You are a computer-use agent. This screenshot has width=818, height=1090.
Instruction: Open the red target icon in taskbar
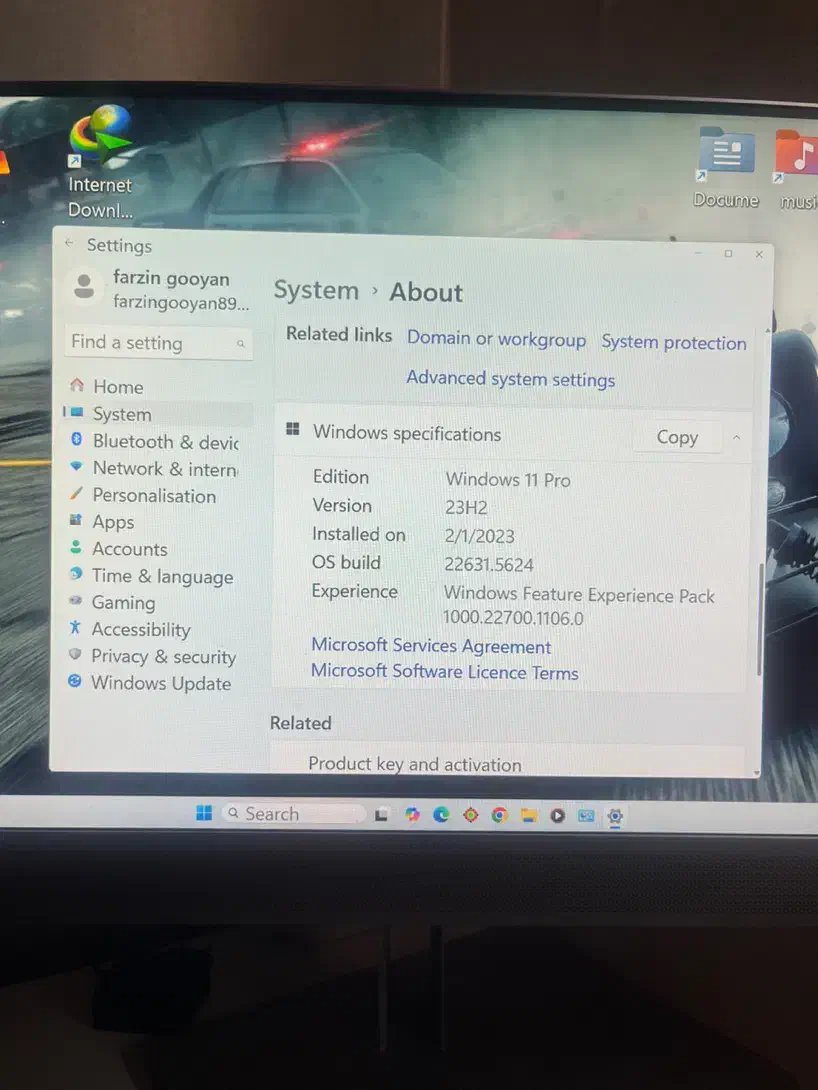pyautogui.click(x=471, y=815)
